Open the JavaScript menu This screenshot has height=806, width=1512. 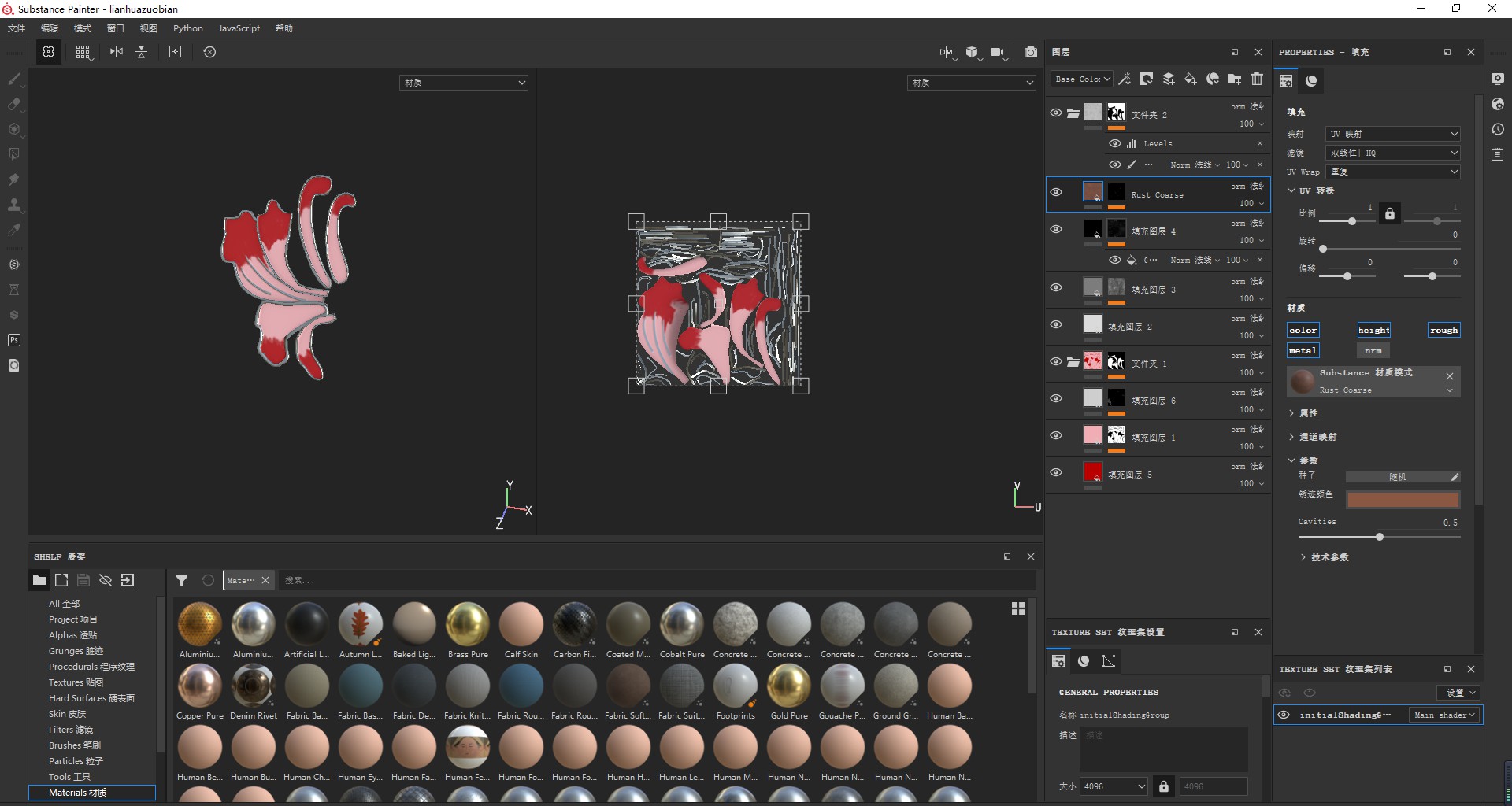pos(239,28)
